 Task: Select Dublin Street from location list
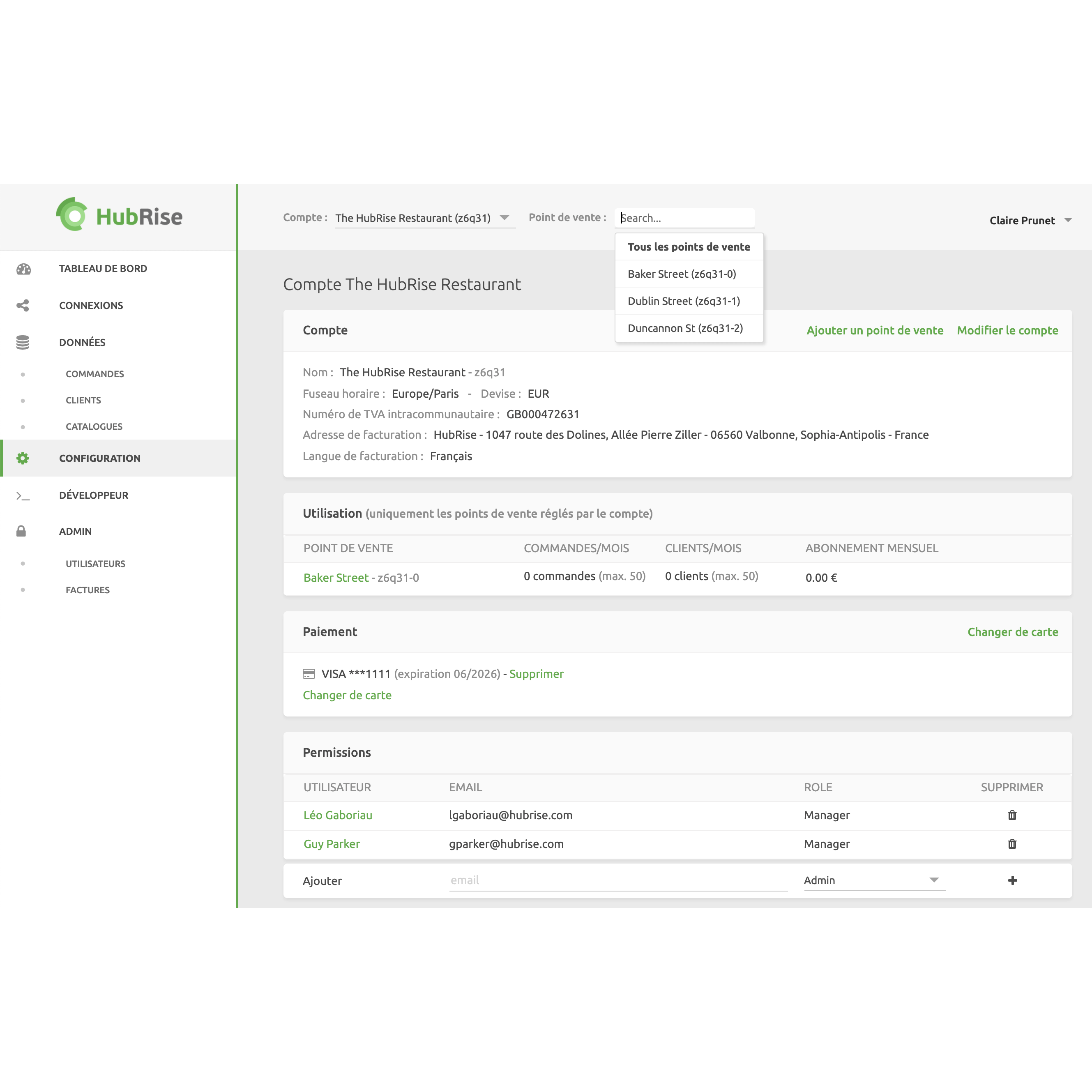coord(683,301)
